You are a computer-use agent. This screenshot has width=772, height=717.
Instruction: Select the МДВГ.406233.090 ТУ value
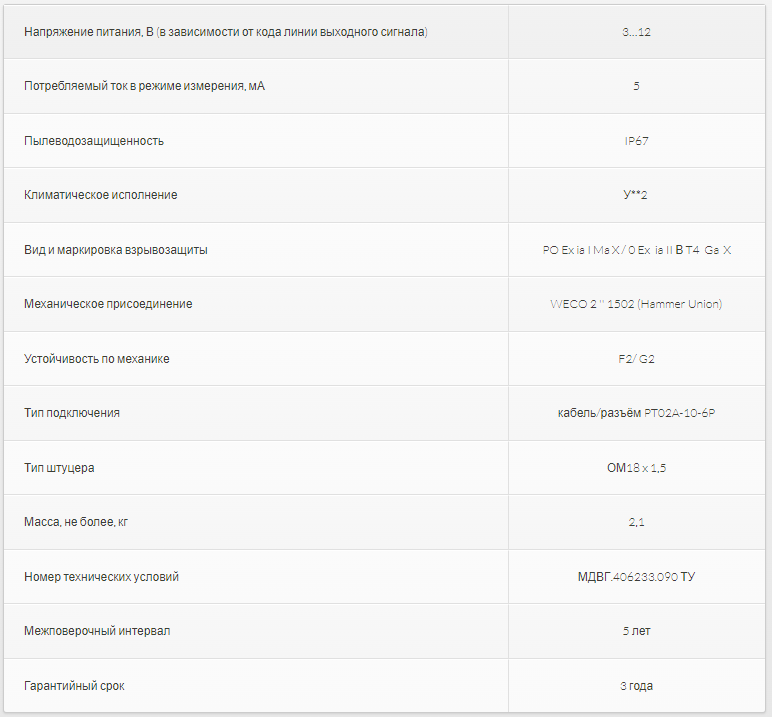pos(636,576)
